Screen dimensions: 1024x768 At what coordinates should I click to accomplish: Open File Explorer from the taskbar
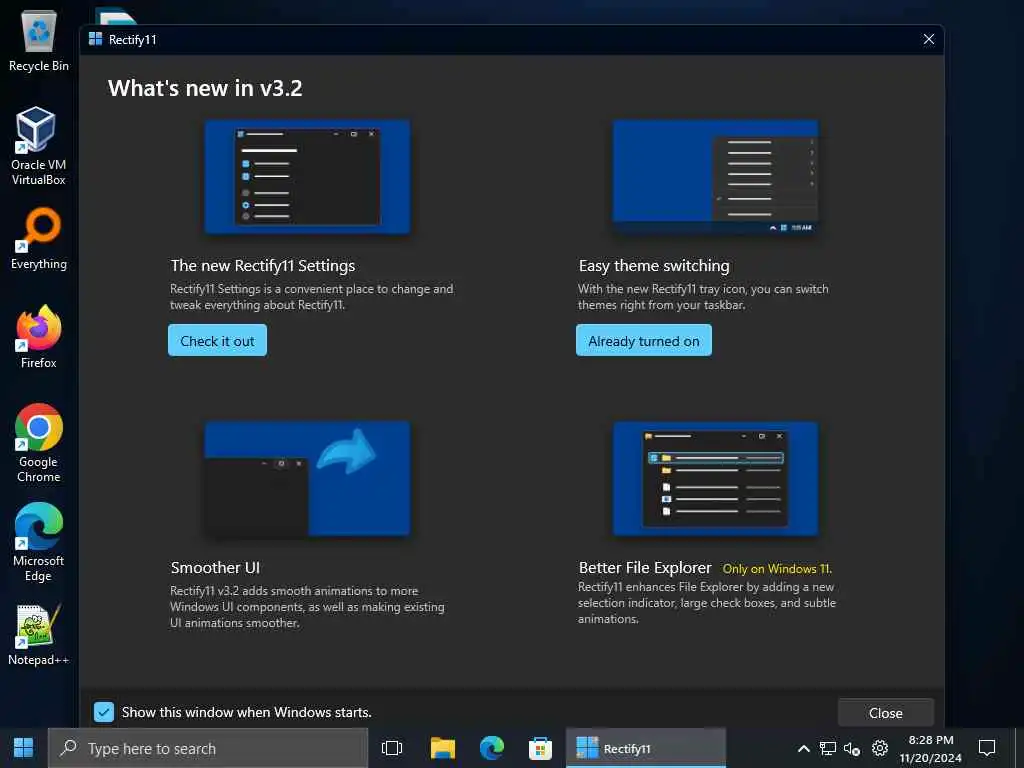[443, 748]
